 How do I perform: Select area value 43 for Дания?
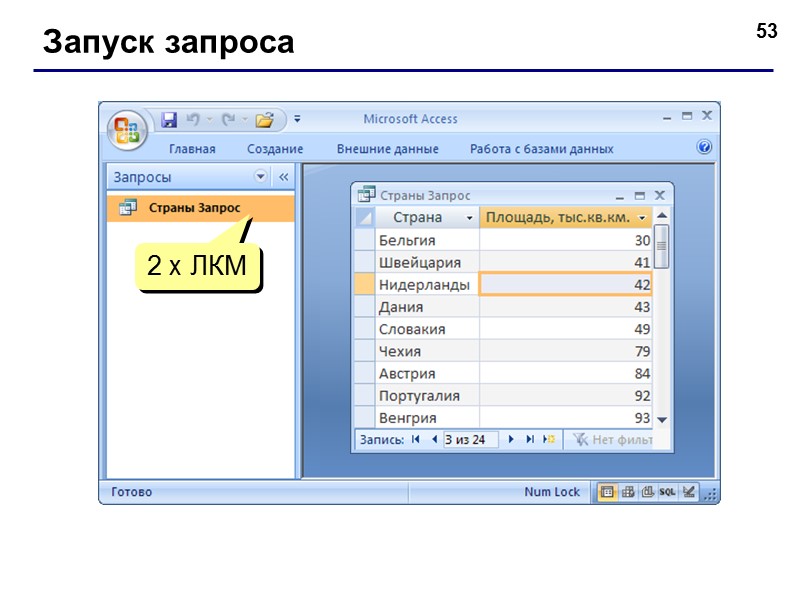coord(566,307)
